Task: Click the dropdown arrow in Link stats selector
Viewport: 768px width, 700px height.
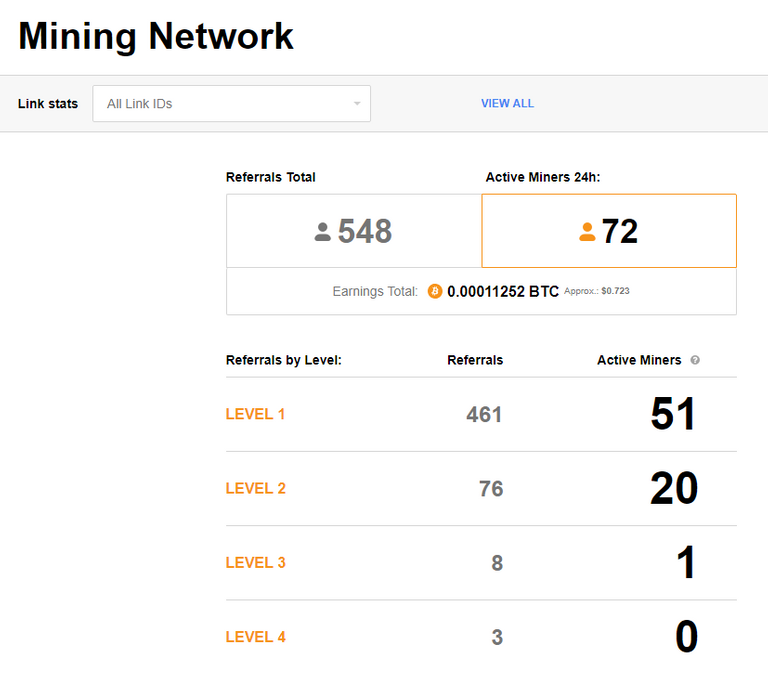Action: pos(357,104)
